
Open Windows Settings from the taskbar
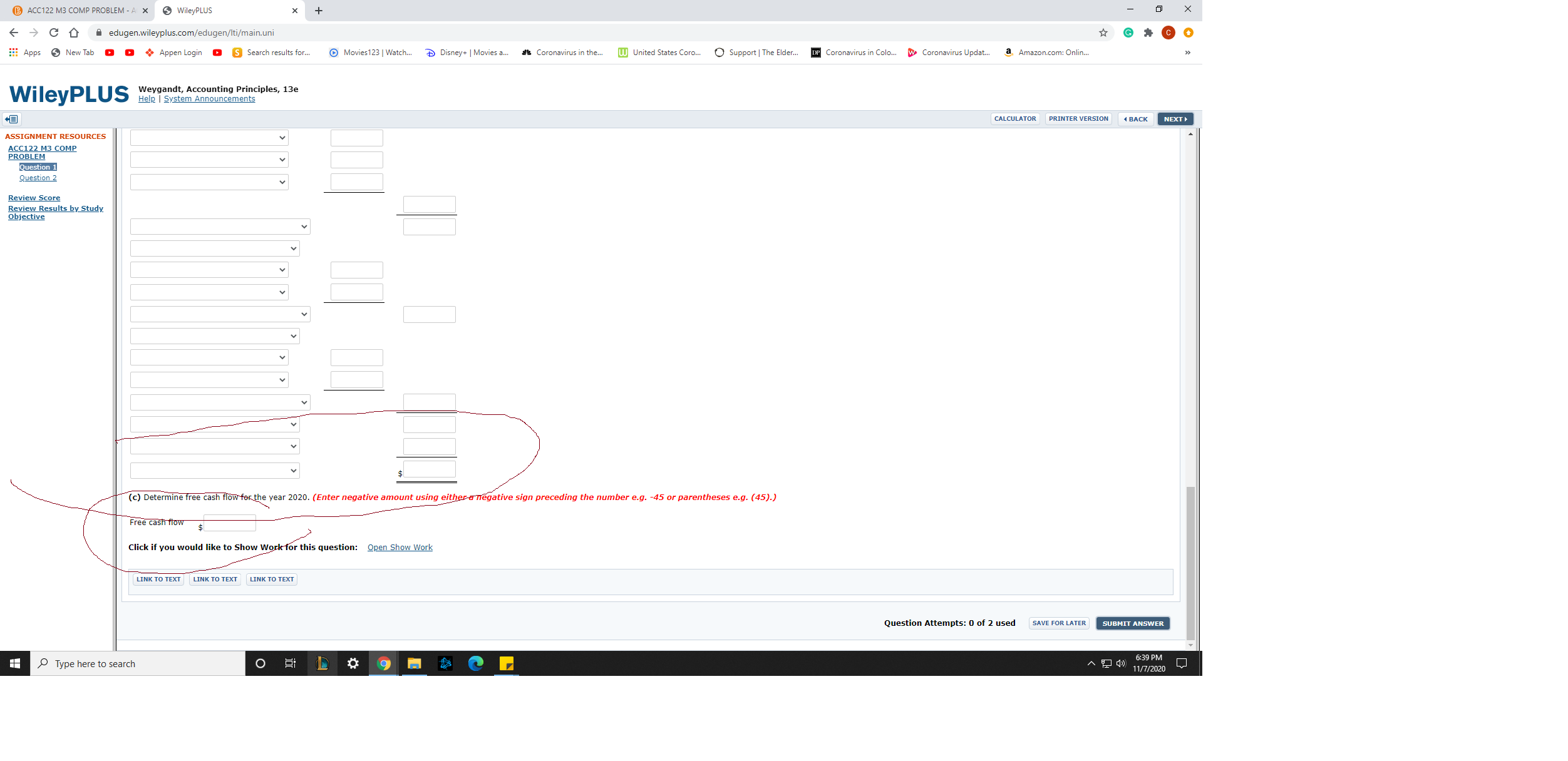[353, 663]
